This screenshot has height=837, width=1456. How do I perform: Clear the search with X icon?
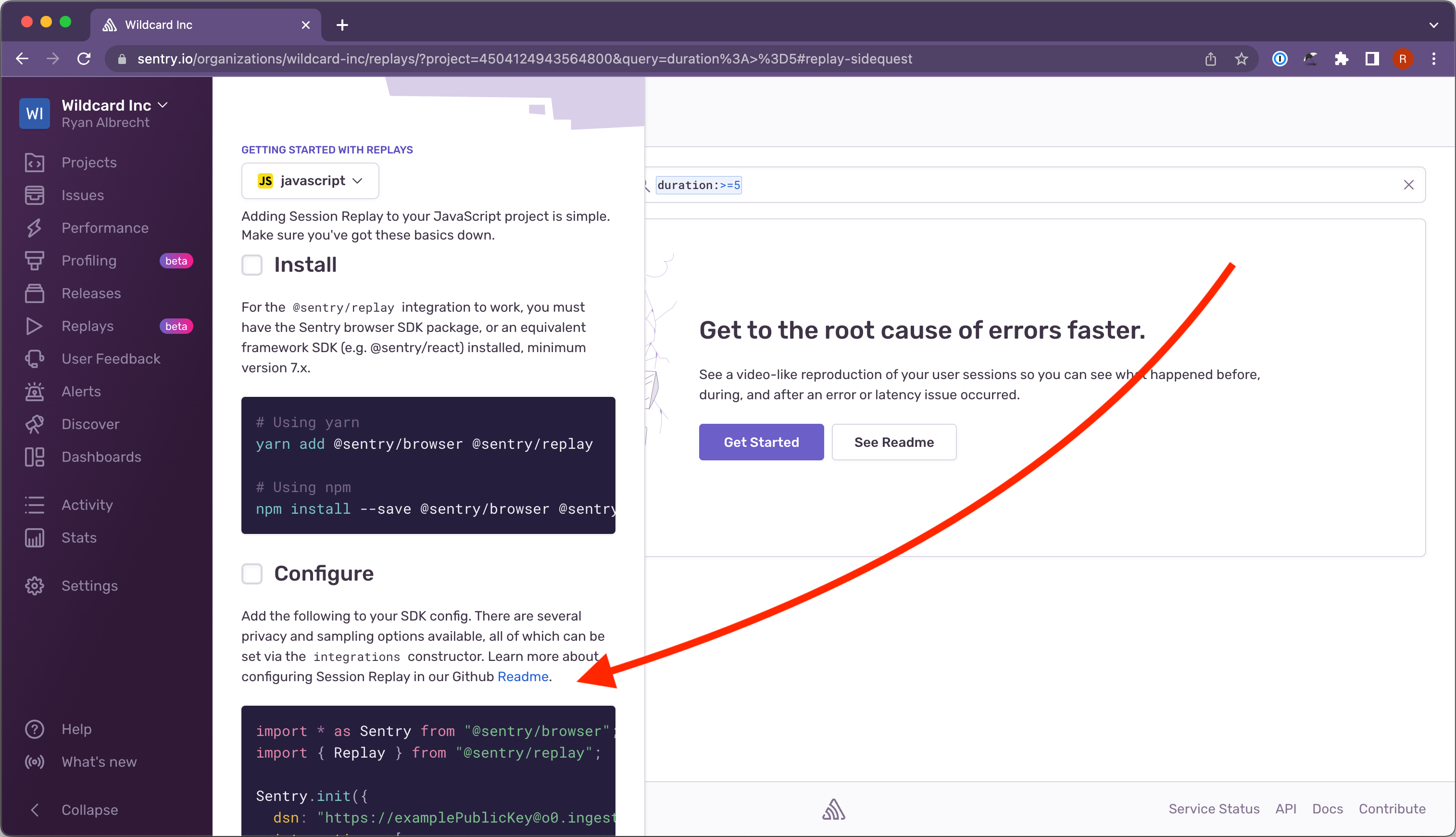coord(1408,185)
